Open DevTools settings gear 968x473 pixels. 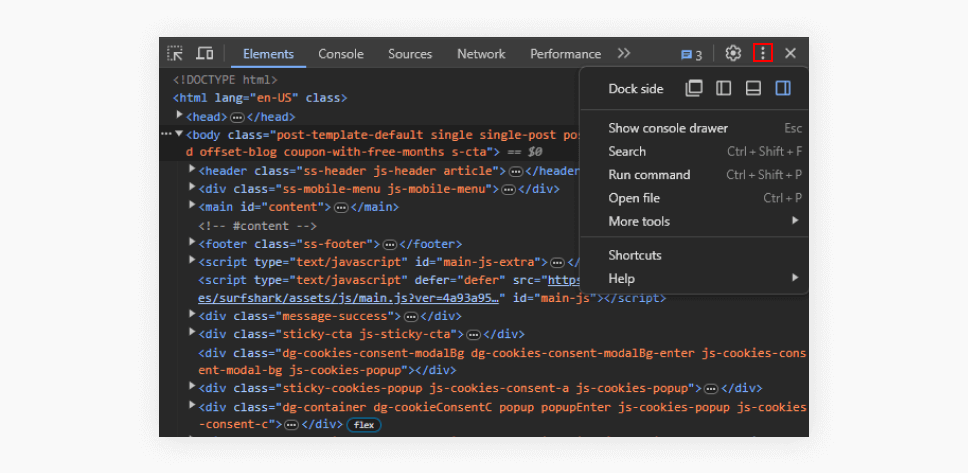click(733, 54)
